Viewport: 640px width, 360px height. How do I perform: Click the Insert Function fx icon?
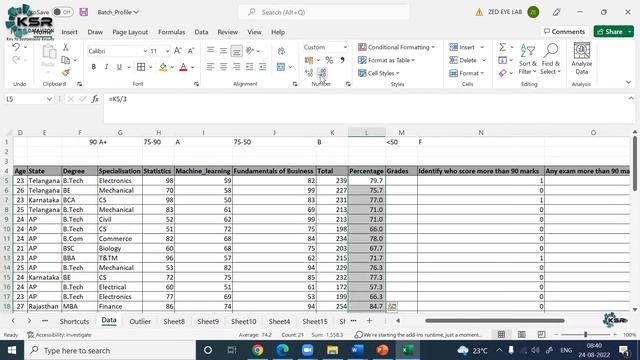coord(95,99)
